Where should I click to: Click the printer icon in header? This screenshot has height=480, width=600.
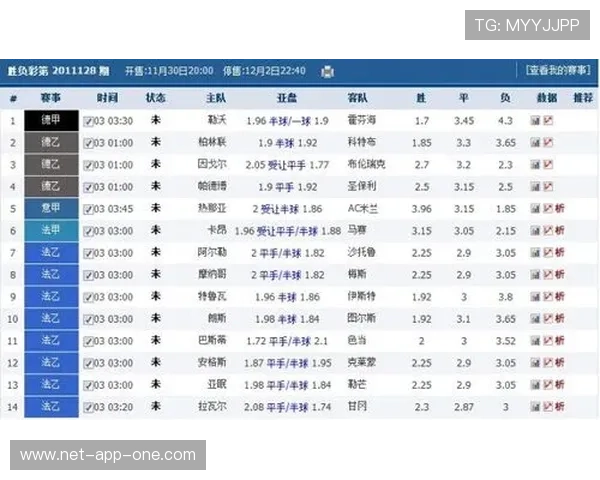[x=327, y=71]
